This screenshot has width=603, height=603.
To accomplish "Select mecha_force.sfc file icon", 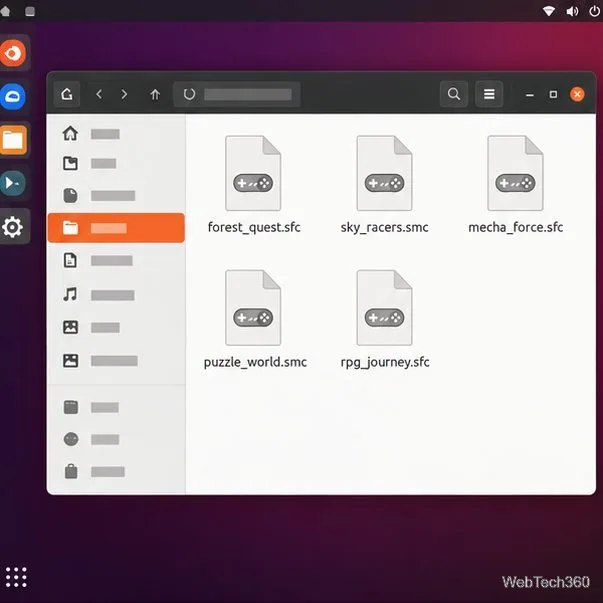I will (x=515, y=173).
